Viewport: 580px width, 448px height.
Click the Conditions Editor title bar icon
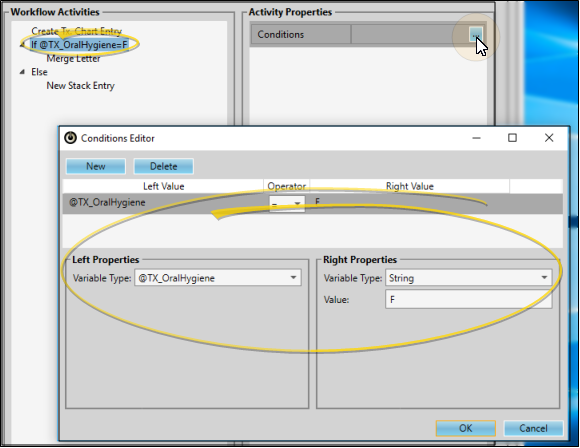click(x=70, y=138)
